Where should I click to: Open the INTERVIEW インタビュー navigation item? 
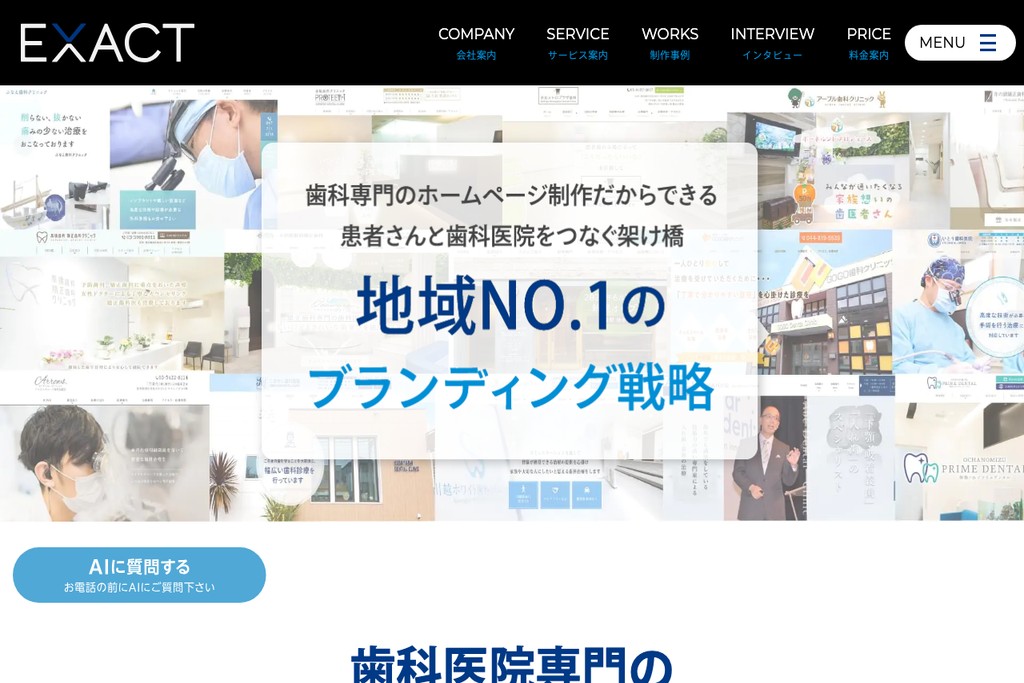pos(772,43)
